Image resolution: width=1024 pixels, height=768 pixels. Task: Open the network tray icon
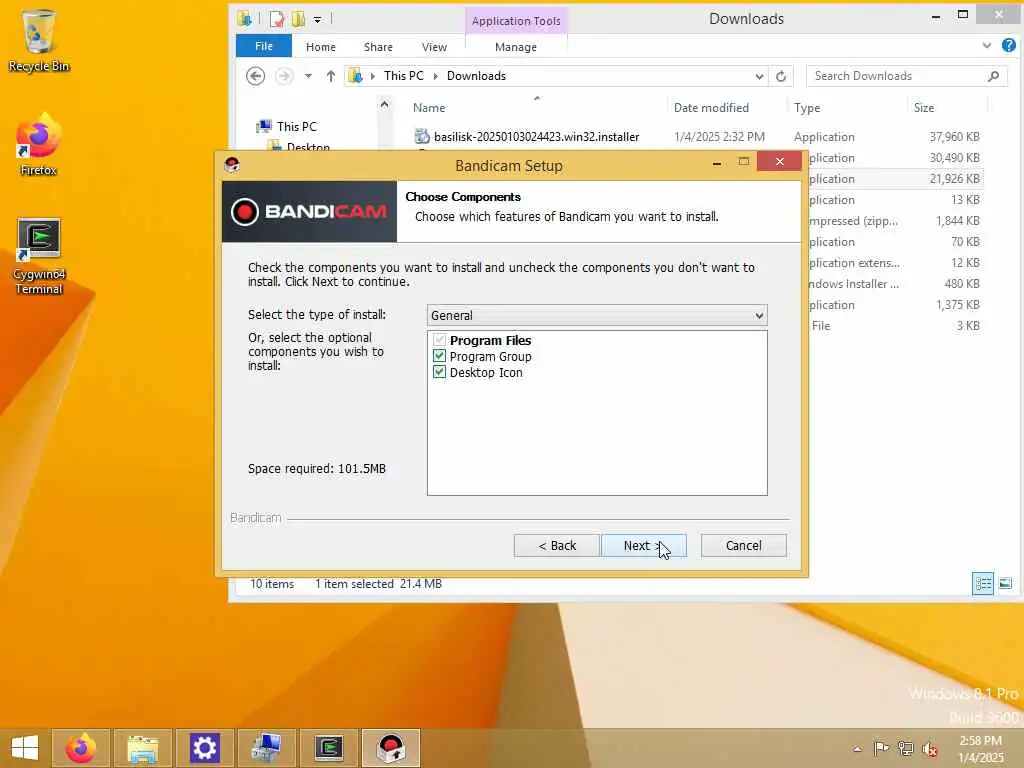point(905,749)
